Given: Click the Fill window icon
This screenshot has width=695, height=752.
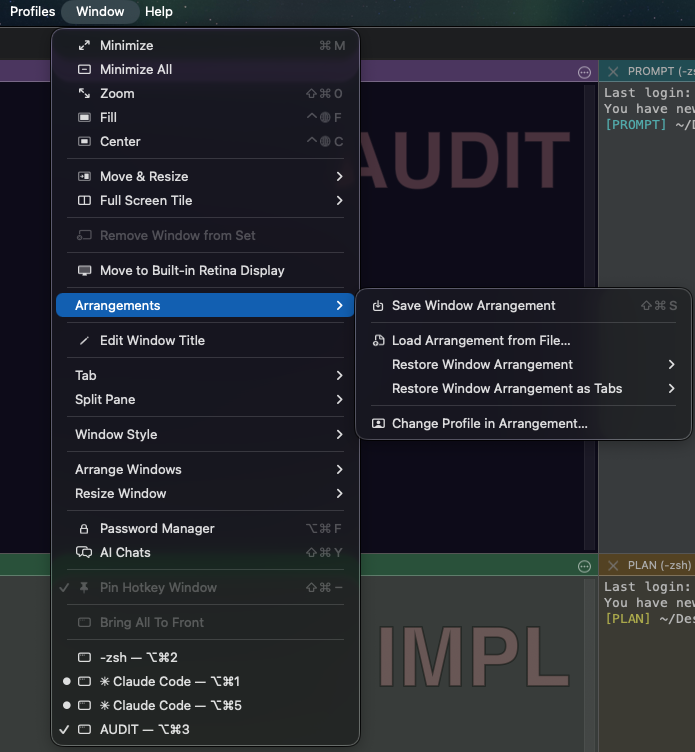Looking at the screenshot, I should (x=84, y=118).
